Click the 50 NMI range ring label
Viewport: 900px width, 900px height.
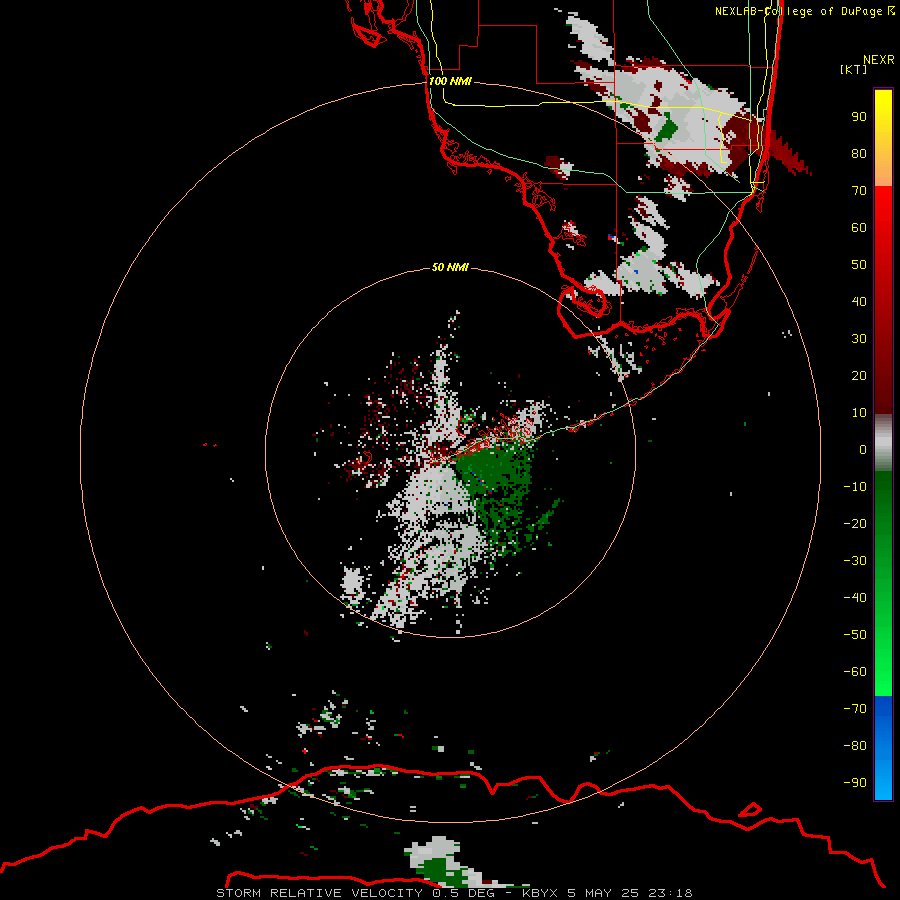coord(450,267)
